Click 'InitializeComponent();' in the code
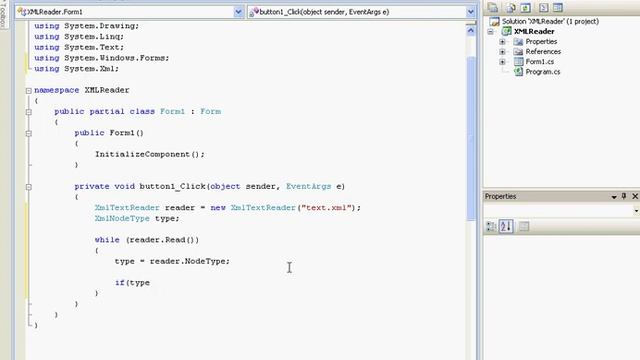The height and width of the screenshot is (360, 640). point(150,154)
